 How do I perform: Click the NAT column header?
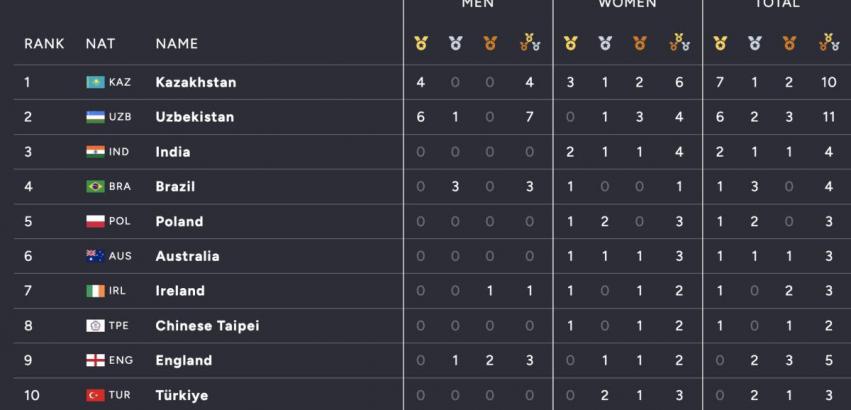[x=100, y=43]
